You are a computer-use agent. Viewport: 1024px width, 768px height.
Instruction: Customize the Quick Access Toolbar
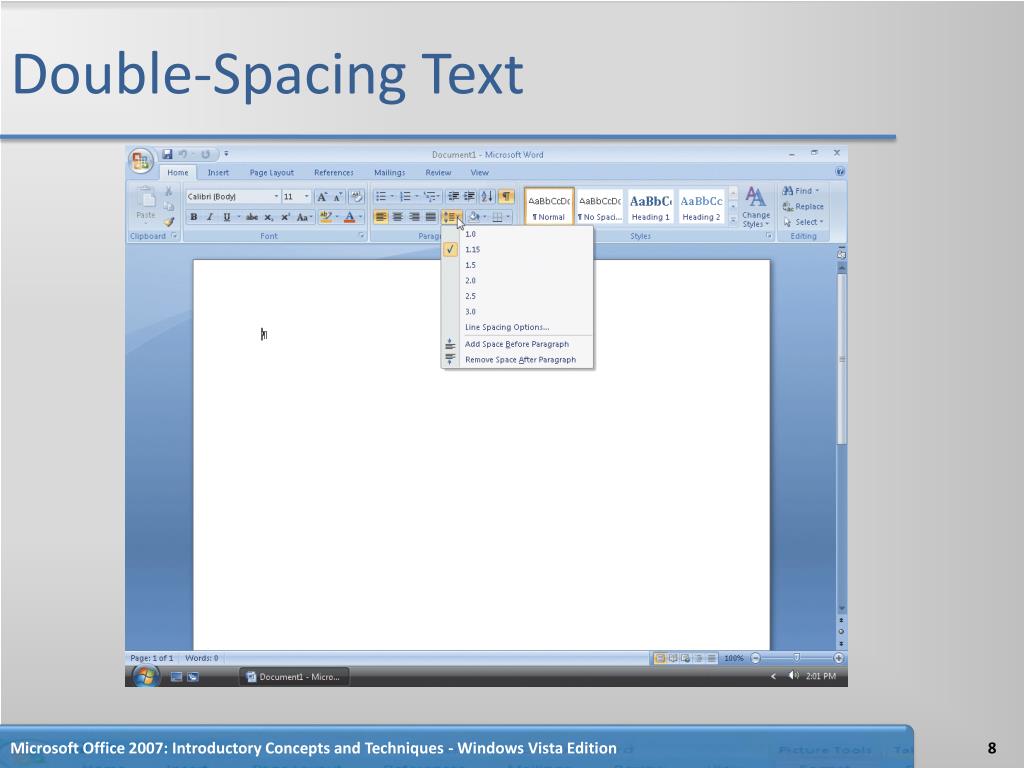(226, 154)
